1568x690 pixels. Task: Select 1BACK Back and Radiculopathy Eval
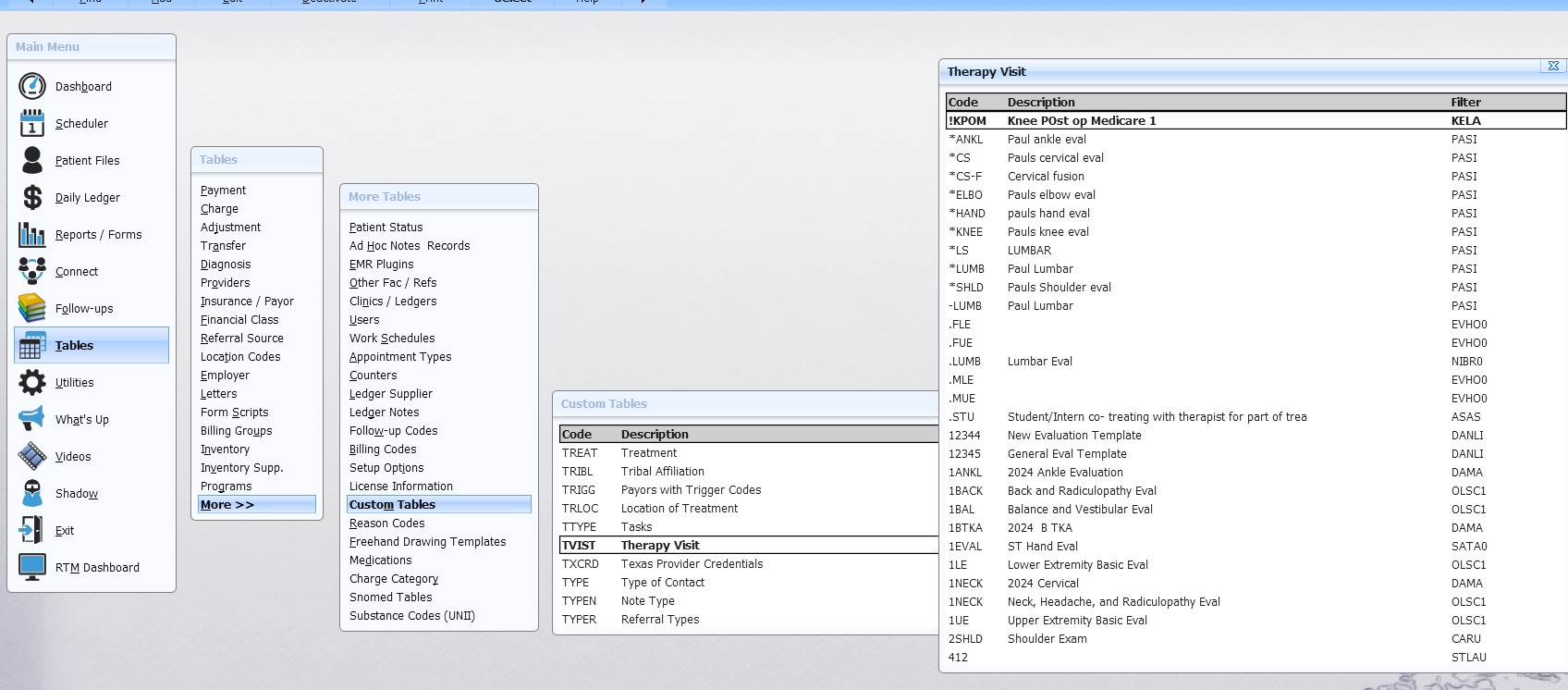[1256, 490]
